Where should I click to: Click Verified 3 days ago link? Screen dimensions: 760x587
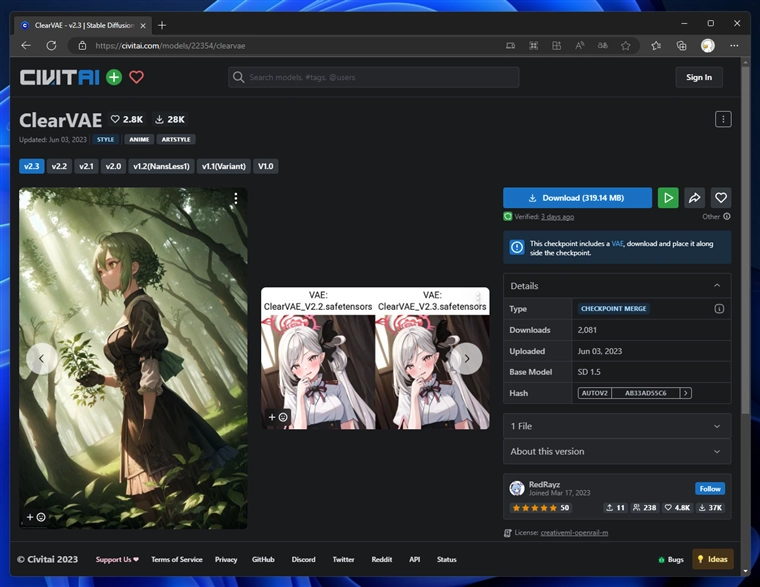coord(557,217)
